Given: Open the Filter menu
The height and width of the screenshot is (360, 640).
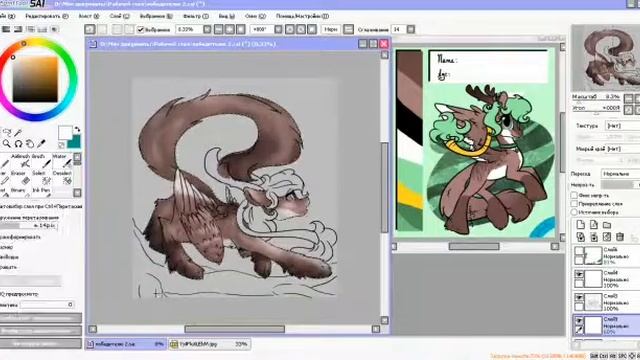Looking at the screenshot, I should pos(196,16).
